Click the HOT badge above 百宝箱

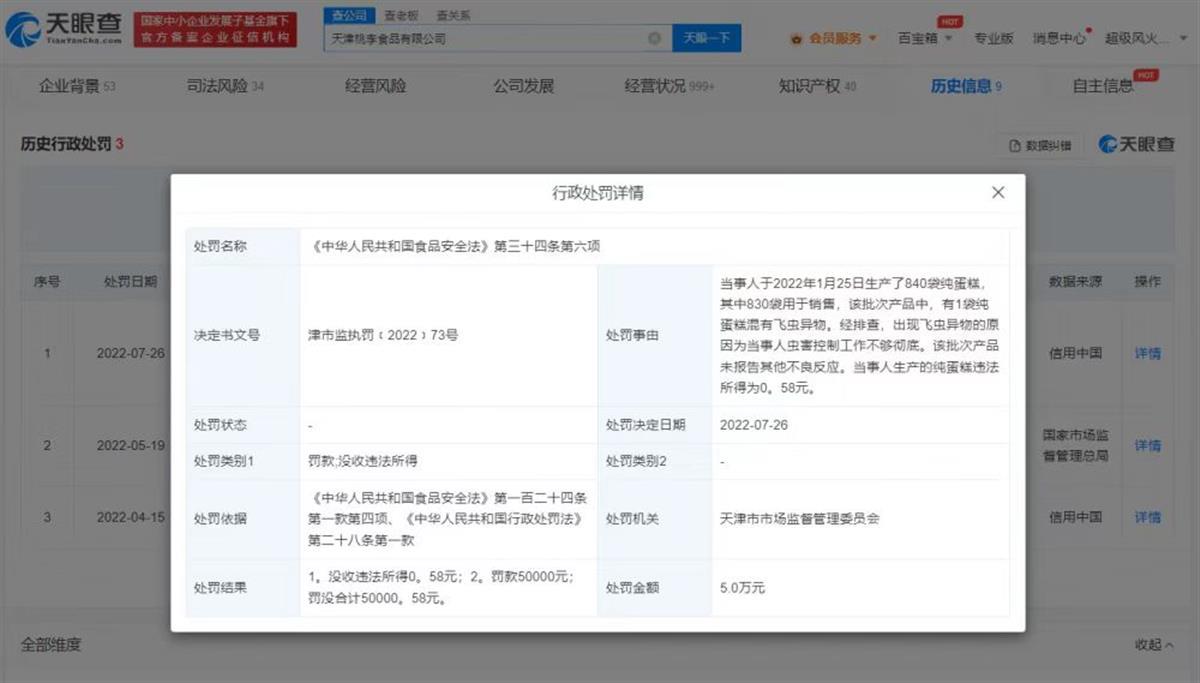(950, 20)
